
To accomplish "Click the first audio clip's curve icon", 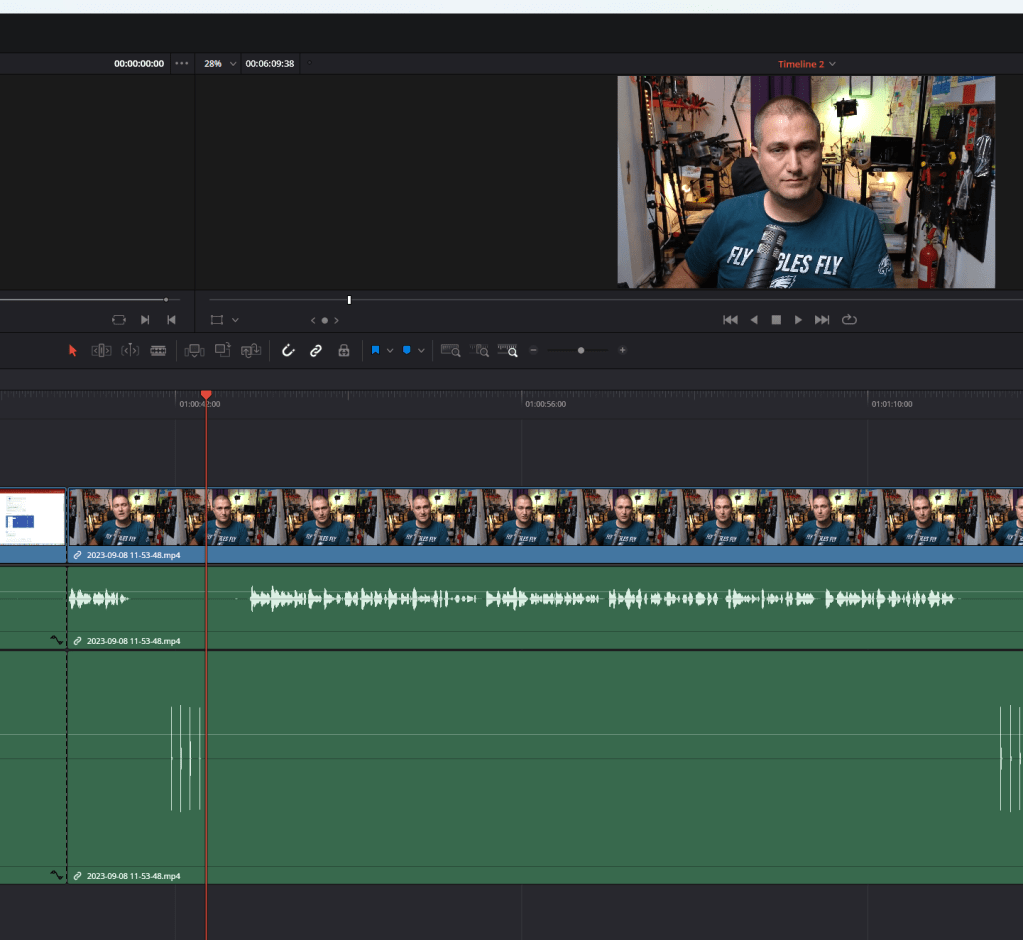I will 57,641.
